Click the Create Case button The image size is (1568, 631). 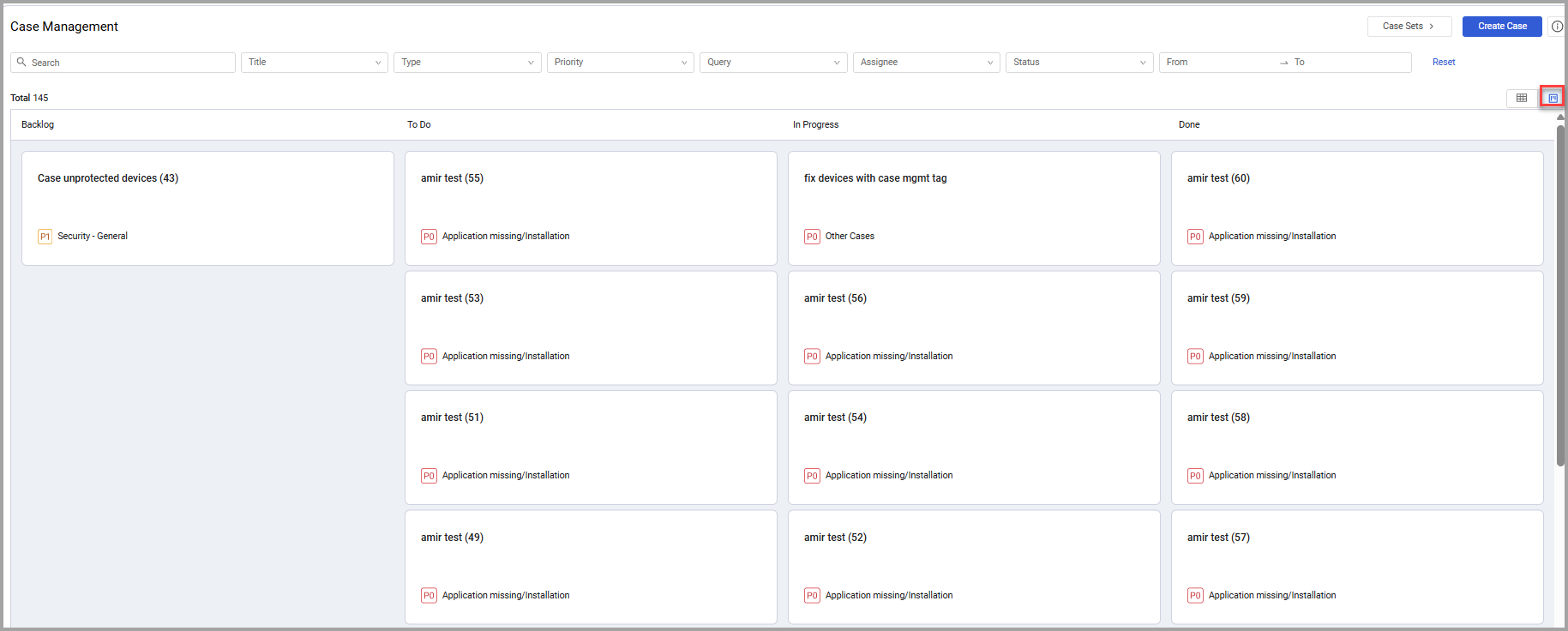click(1502, 27)
